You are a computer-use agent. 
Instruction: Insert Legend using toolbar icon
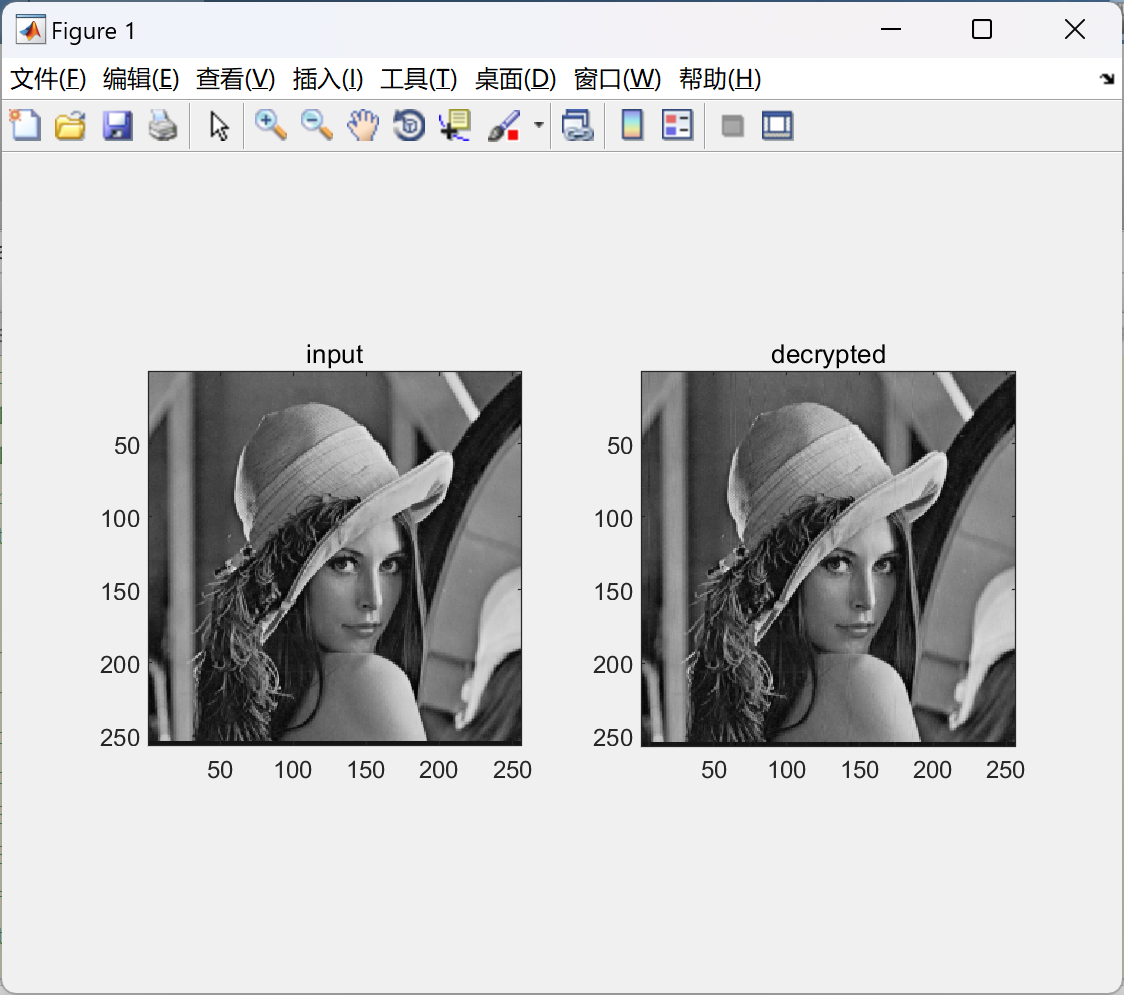pos(677,125)
